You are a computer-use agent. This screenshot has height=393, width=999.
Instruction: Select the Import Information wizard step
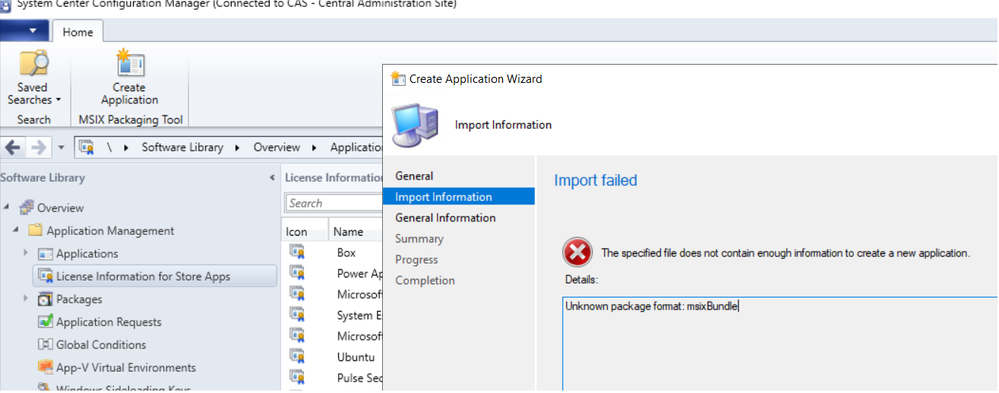click(458, 197)
